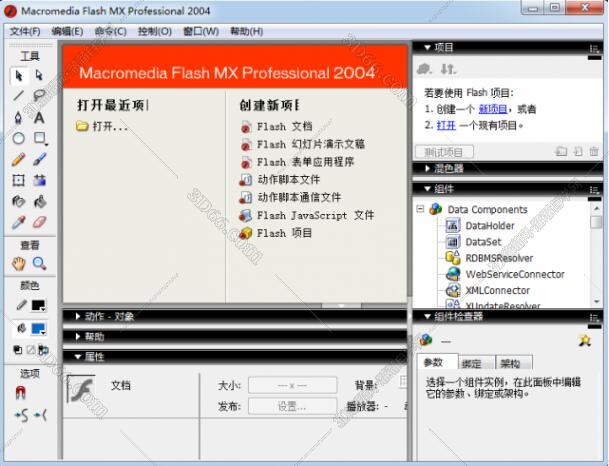Create a new 动作脚本通信文件
This screenshot has width=609, height=466.
291,197
